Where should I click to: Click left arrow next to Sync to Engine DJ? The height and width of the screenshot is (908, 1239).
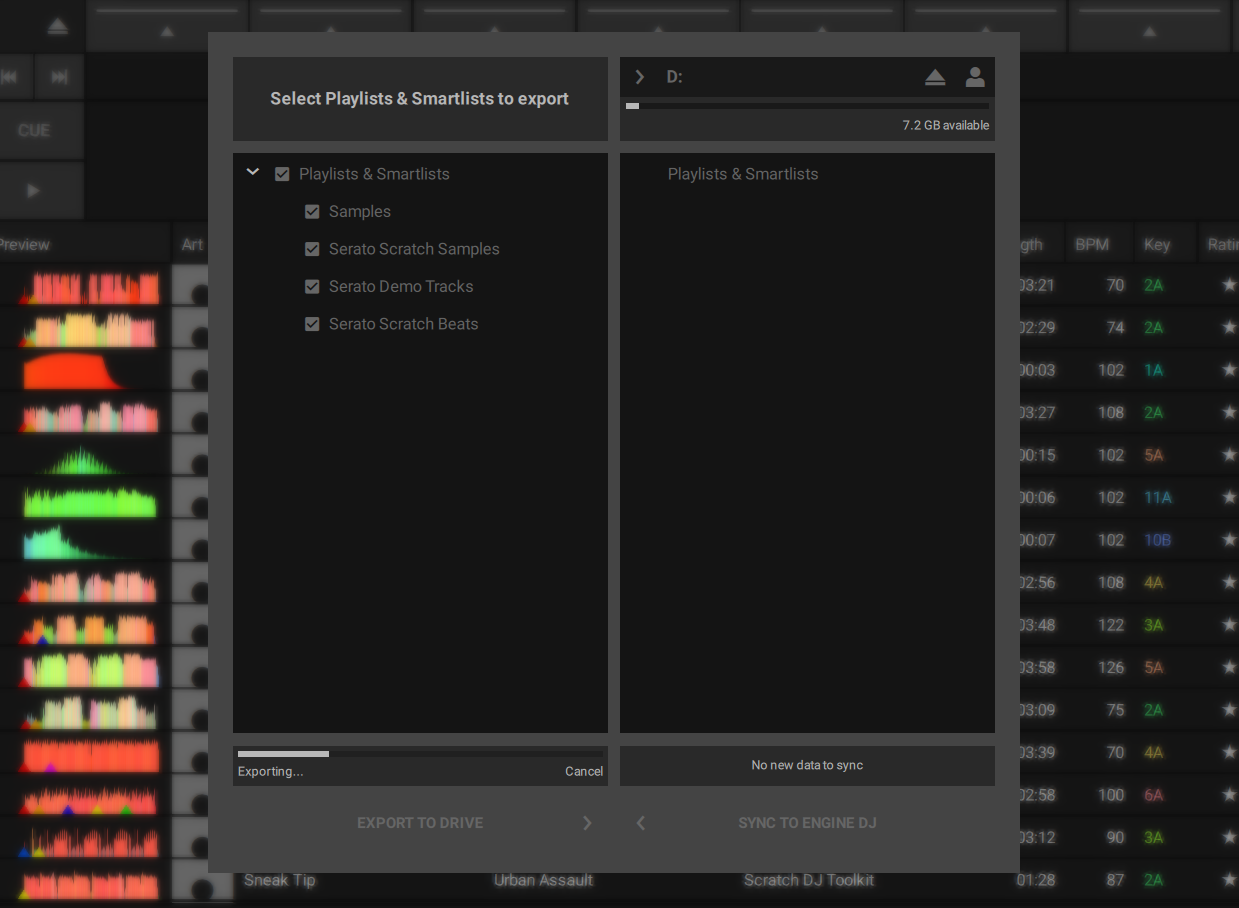[x=641, y=823]
